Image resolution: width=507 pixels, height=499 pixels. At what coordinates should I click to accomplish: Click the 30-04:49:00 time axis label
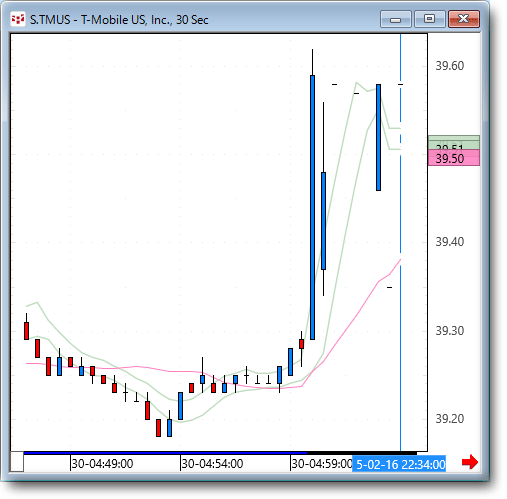coord(102,464)
